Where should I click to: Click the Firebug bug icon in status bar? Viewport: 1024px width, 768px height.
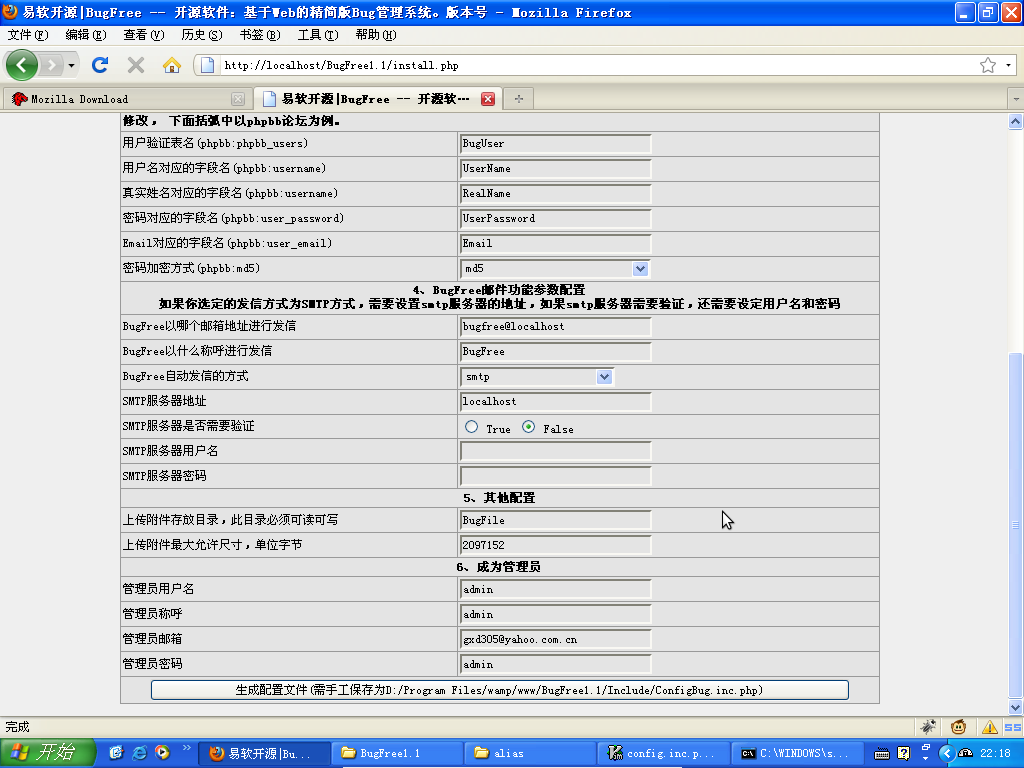coord(928,726)
